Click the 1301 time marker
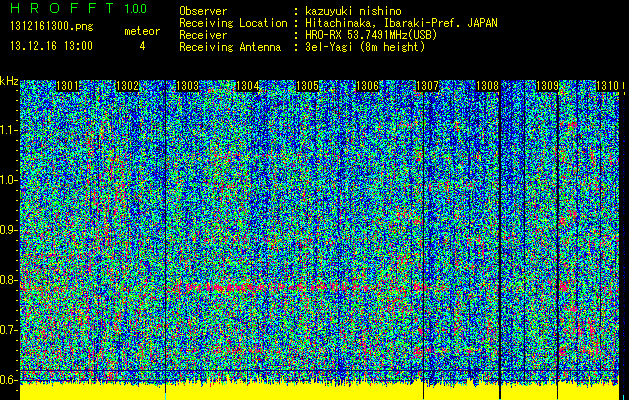Image resolution: width=629 pixels, height=400 pixels. click(68, 87)
